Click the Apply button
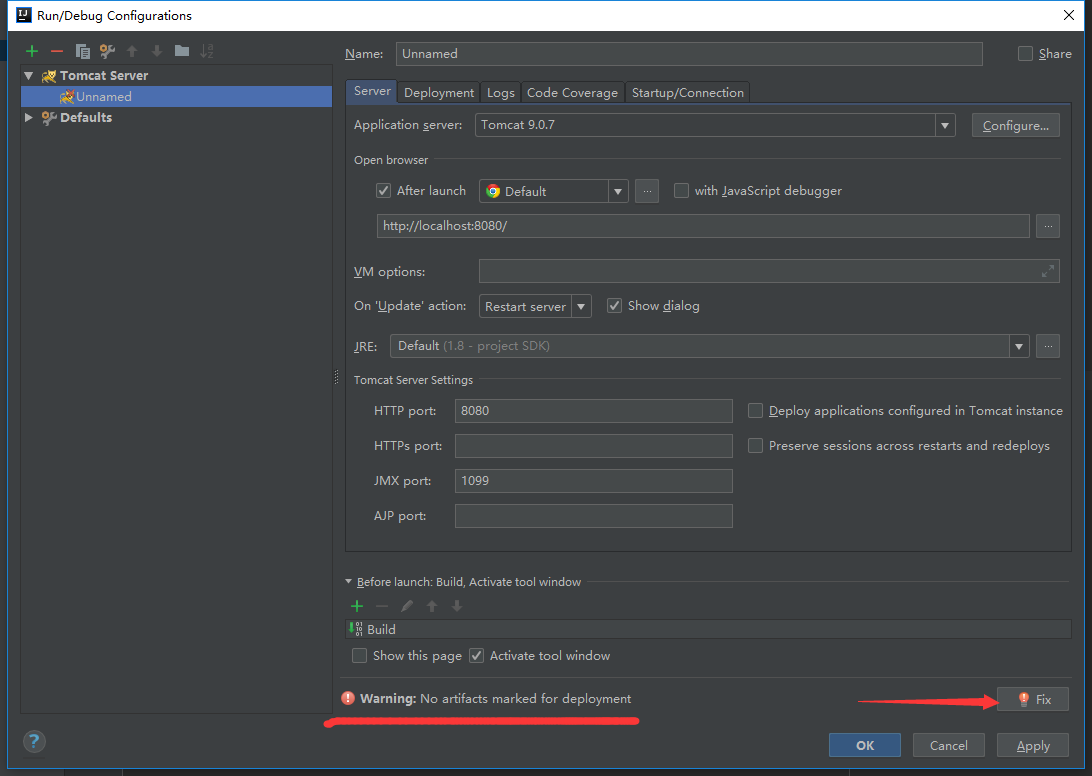 (1033, 745)
